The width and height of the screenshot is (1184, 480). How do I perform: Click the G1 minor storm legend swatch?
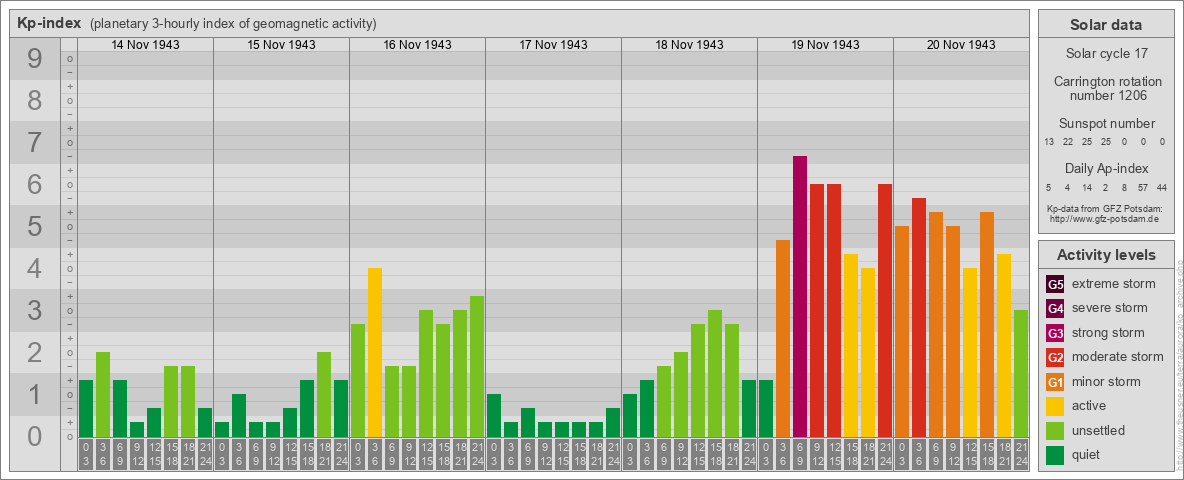click(x=1055, y=381)
